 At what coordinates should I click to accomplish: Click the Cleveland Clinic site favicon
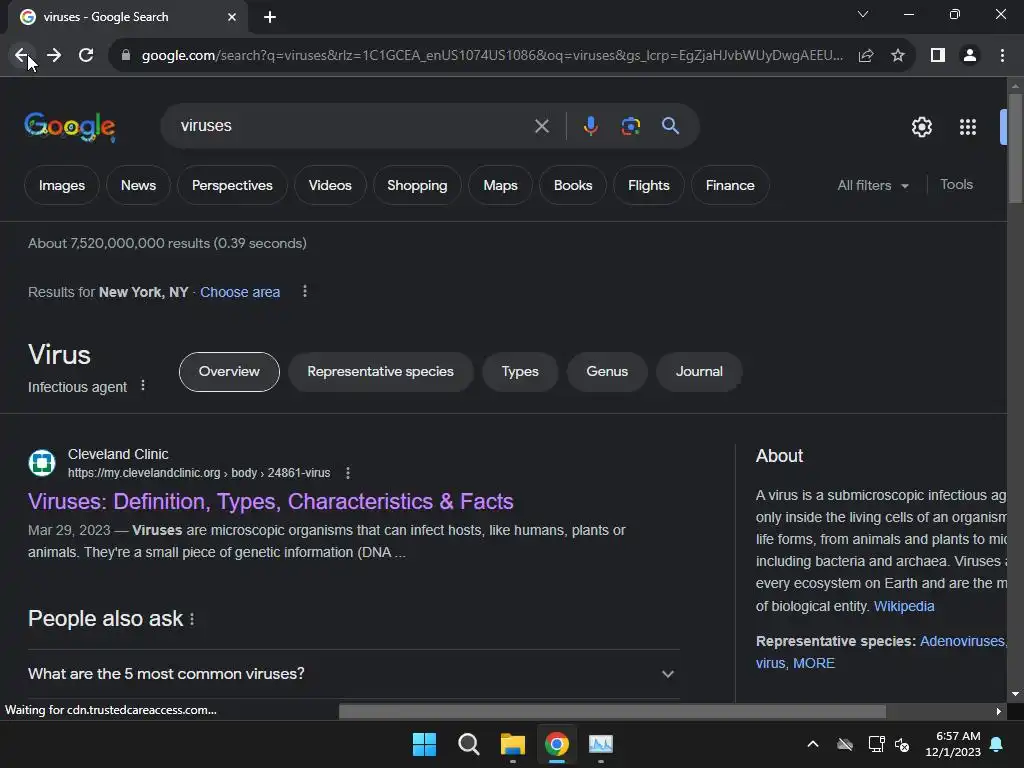click(42, 463)
